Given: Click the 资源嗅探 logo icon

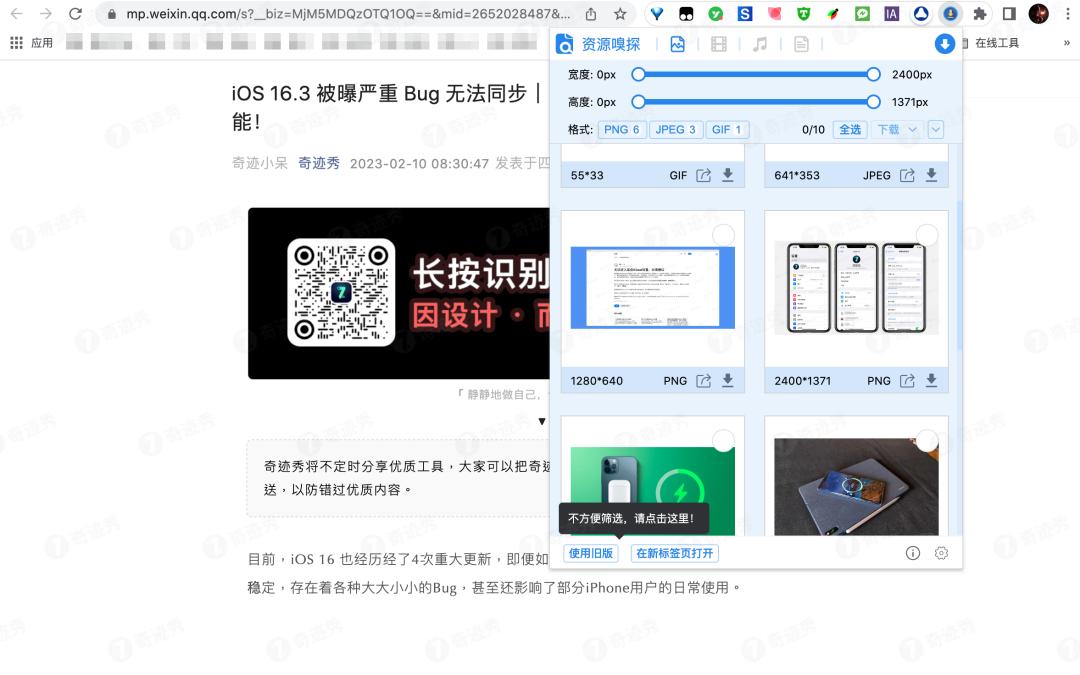Looking at the screenshot, I should (x=565, y=45).
